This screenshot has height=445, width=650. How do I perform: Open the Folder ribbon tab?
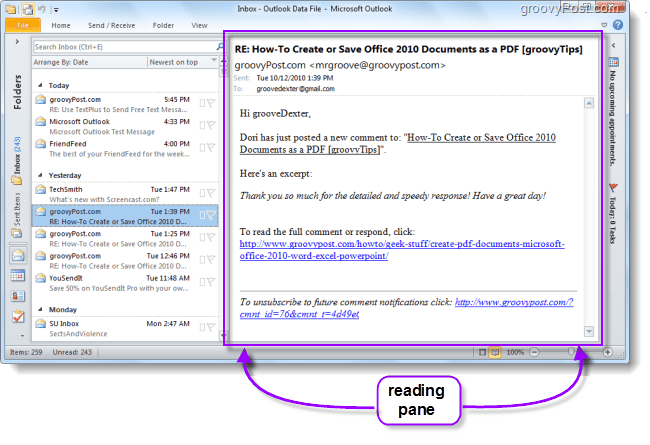[163, 25]
